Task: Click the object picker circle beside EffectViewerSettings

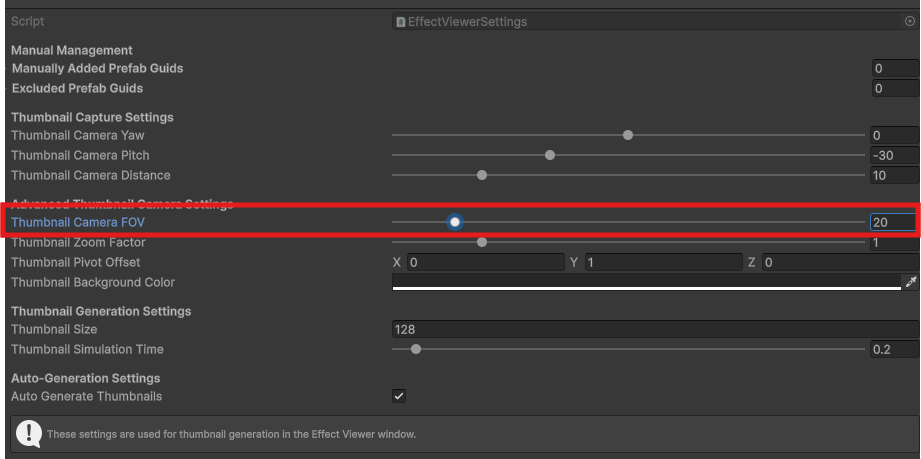Action: click(x=909, y=21)
